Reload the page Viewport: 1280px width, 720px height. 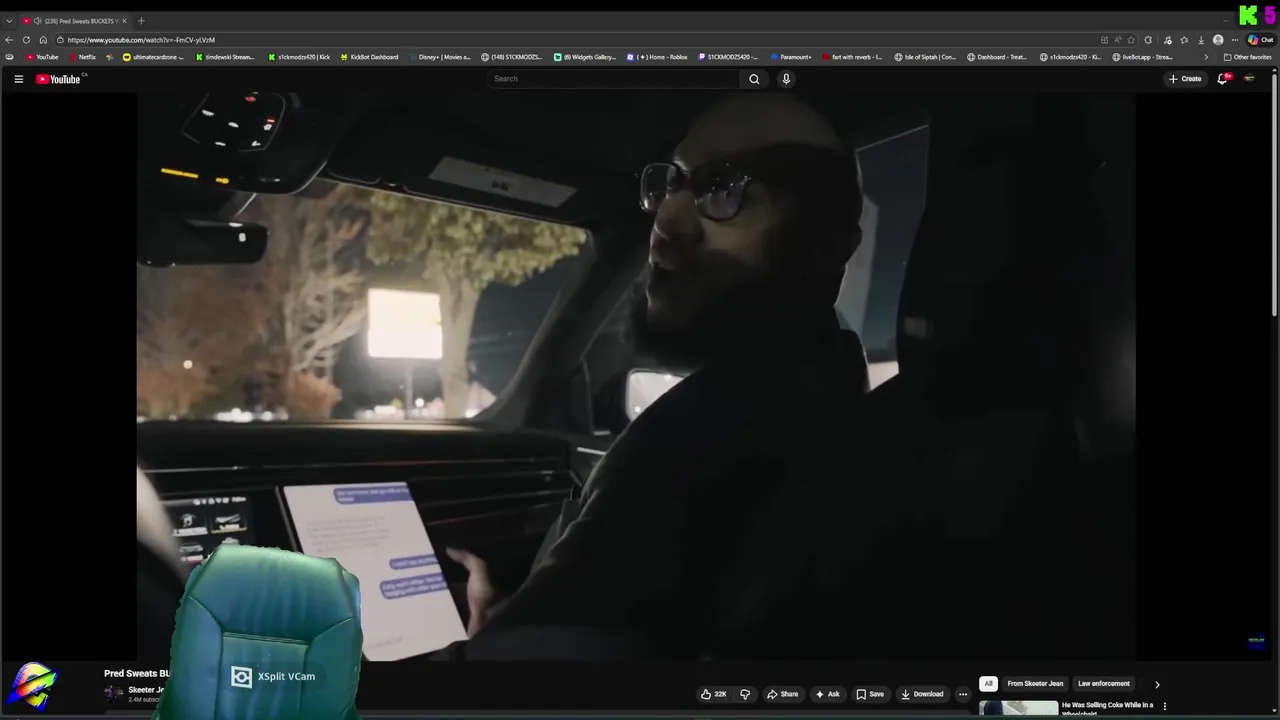pyautogui.click(x=26, y=40)
